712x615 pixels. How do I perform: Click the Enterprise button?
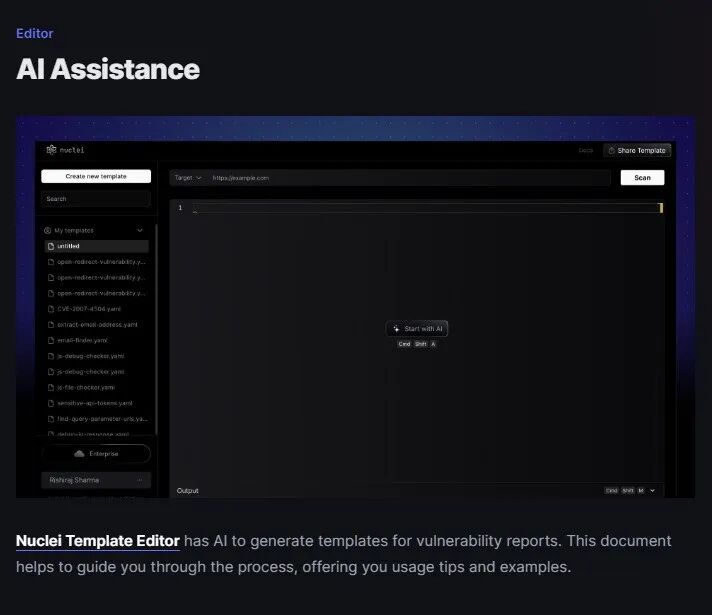96,454
